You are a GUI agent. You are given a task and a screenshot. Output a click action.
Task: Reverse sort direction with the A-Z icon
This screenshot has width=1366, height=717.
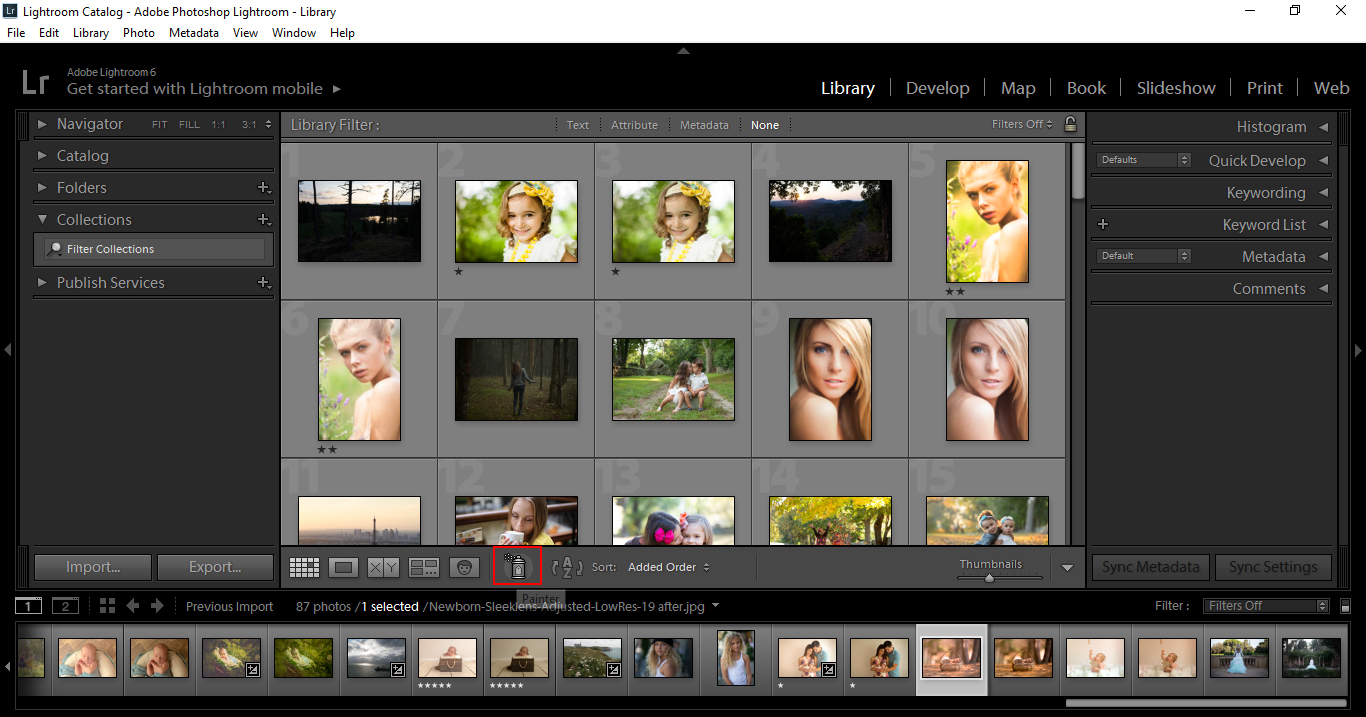point(567,567)
